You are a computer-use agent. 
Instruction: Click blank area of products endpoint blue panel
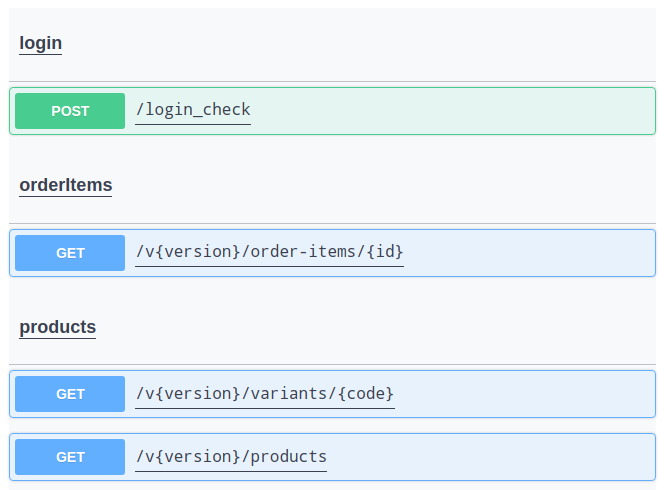tap(488, 457)
